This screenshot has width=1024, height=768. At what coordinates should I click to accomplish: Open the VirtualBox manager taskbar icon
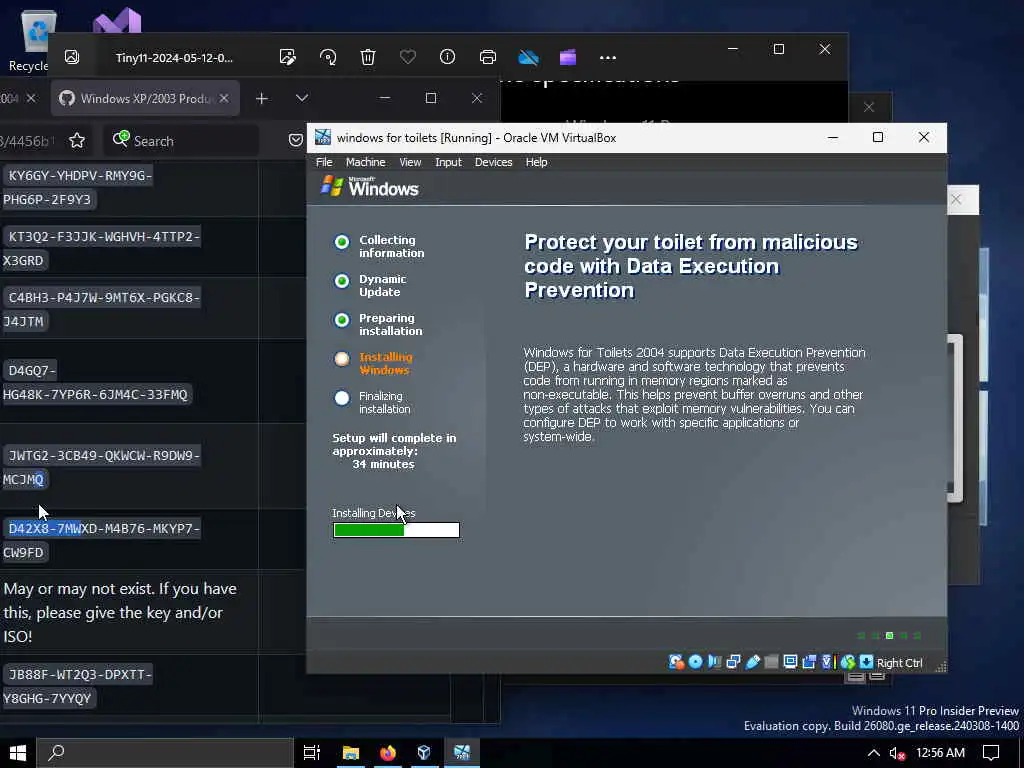click(424, 753)
